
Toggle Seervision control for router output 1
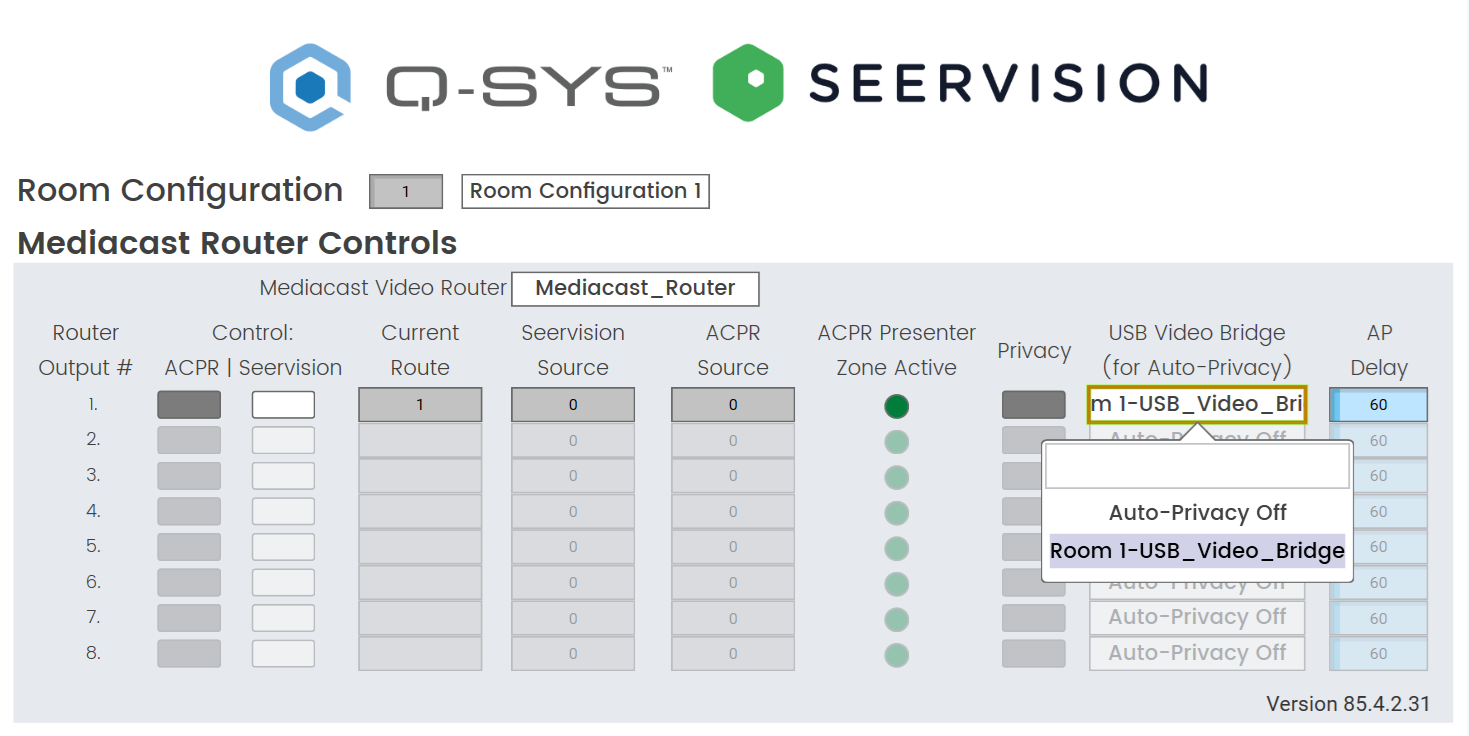click(x=283, y=405)
